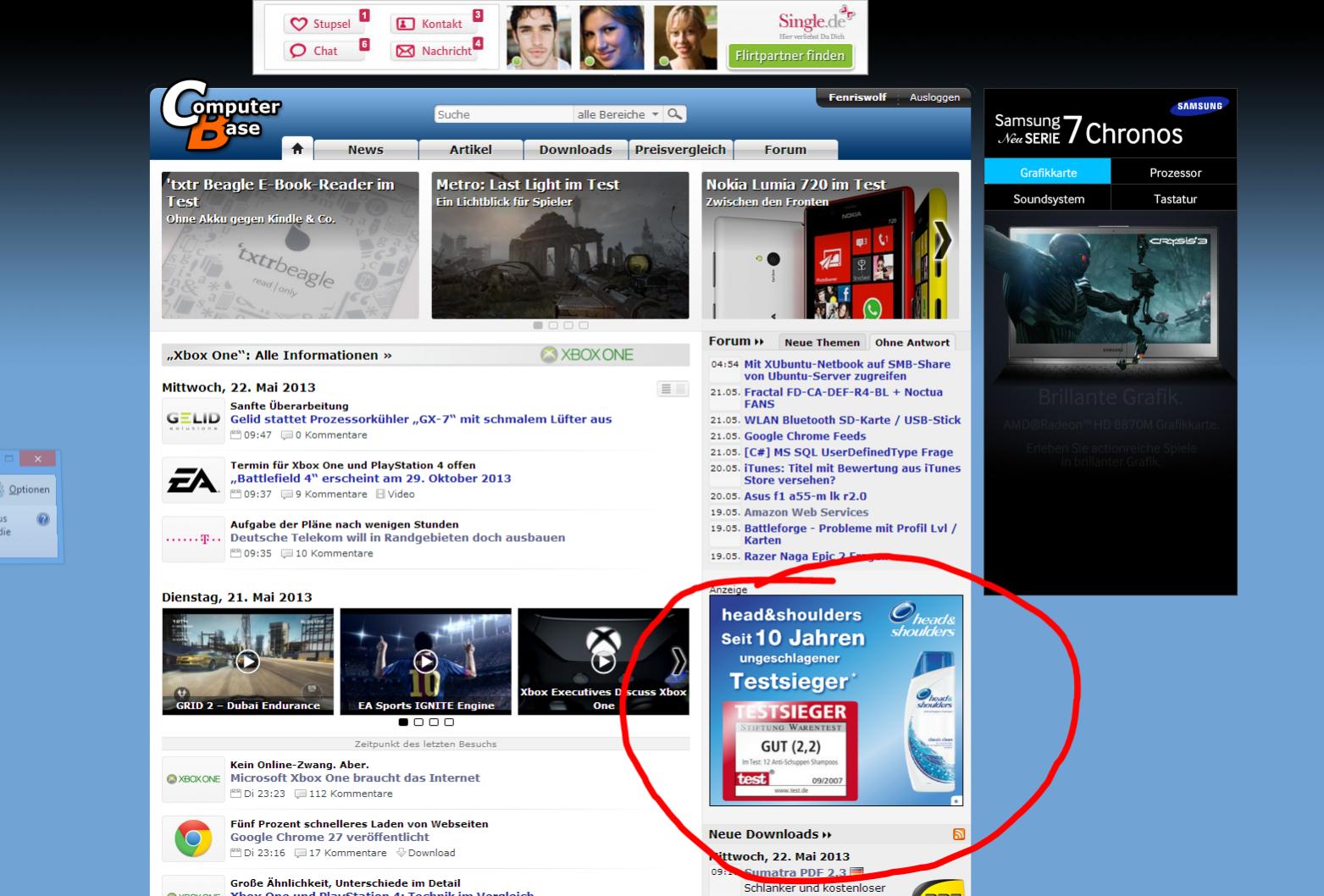1324x896 pixels.
Task: Select Soundsystem in the Samsung ad
Action: 1048,198
